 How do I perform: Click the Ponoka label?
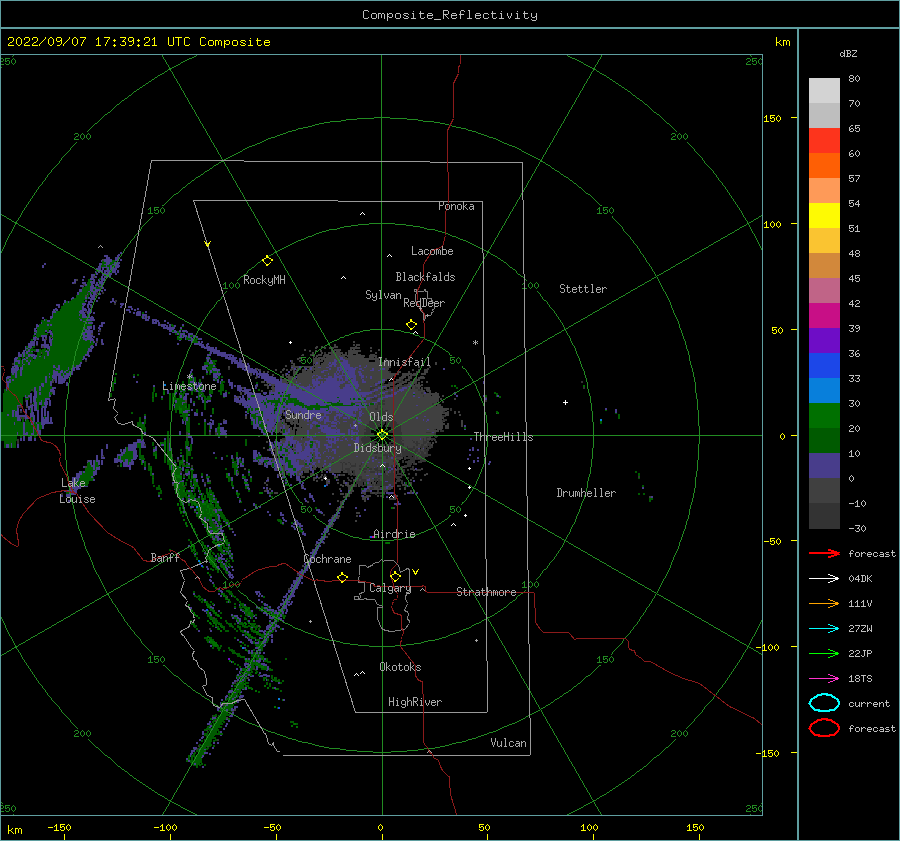pyautogui.click(x=456, y=206)
